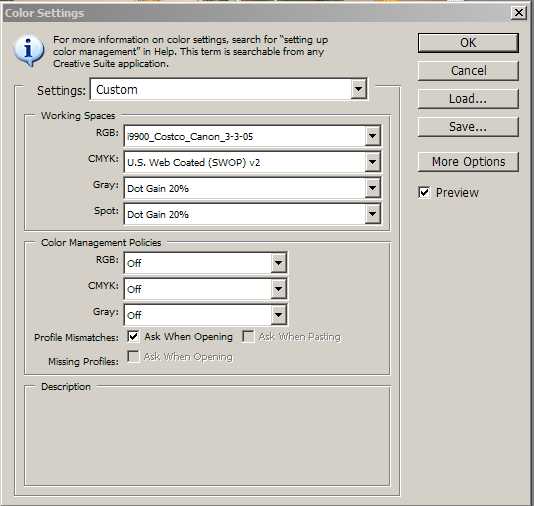This screenshot has width=534, height=506.
Task: Toggle the Ask When Pasting checkbox
Action: pyautogui.click(x=248, y=337)
